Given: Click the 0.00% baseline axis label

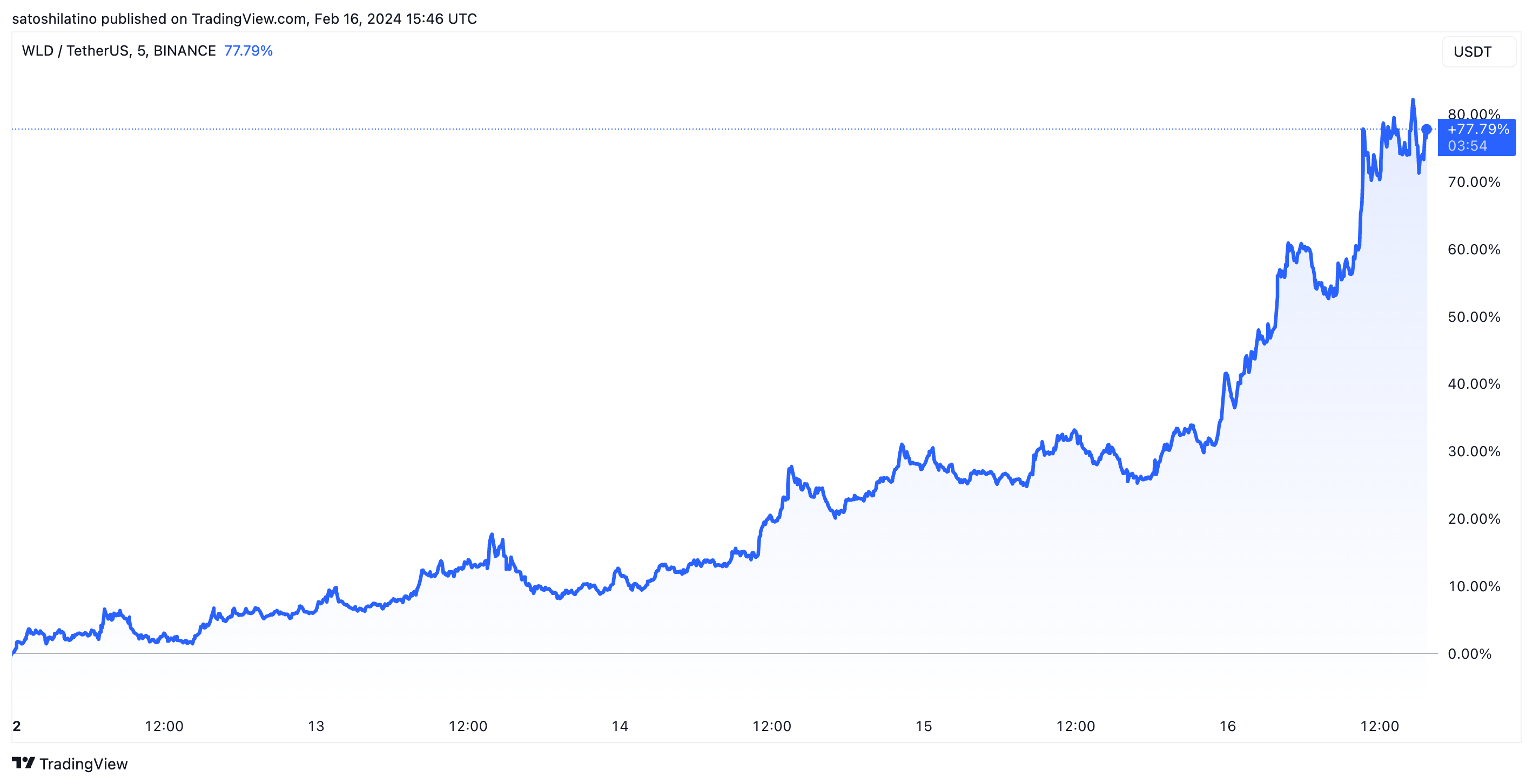Looking at the screenshot, I should [1469, 654].
